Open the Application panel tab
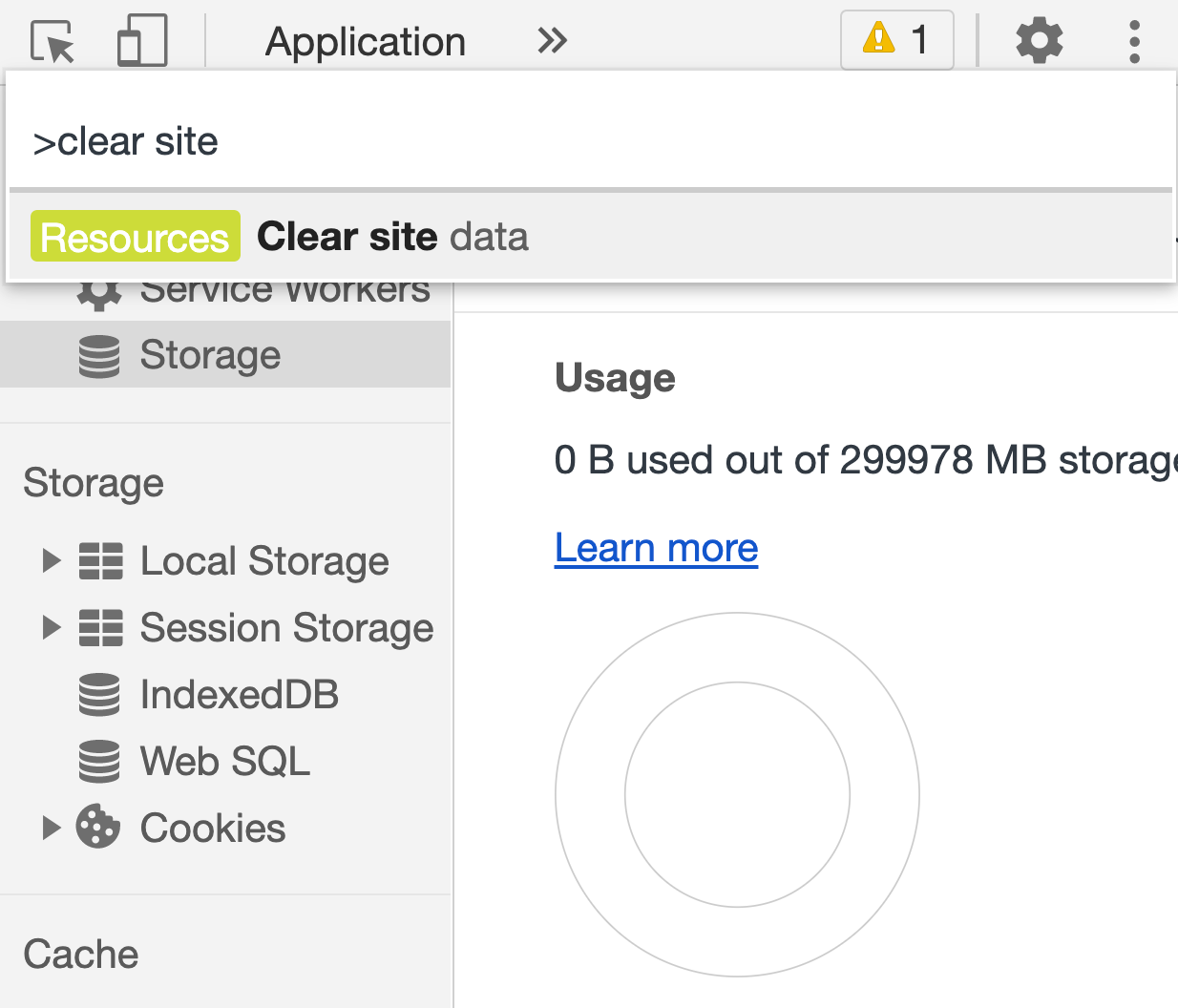1178x1008 pixels. 366,42
